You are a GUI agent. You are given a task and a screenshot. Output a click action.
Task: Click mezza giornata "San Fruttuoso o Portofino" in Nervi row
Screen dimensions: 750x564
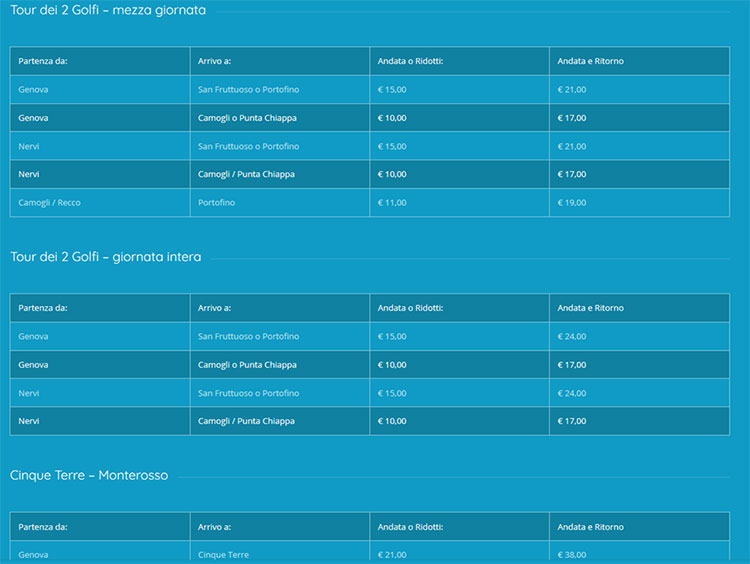point(248,146)
